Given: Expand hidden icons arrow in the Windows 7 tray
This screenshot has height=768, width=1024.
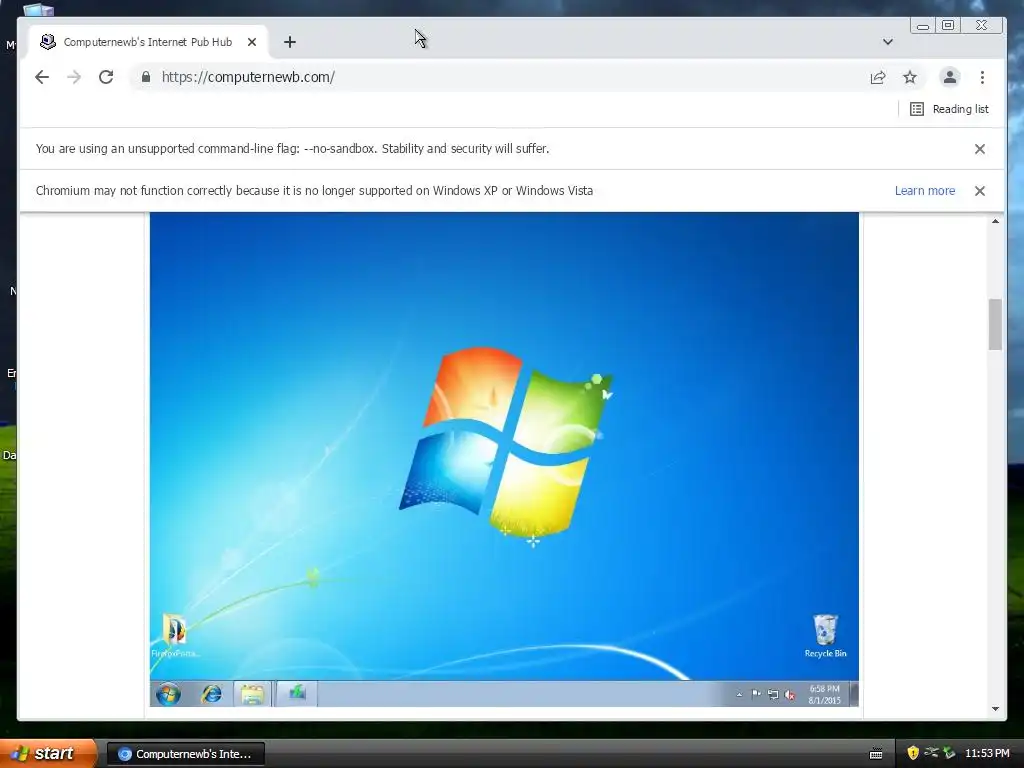Looking at the screenshot, I should (739, 695).
